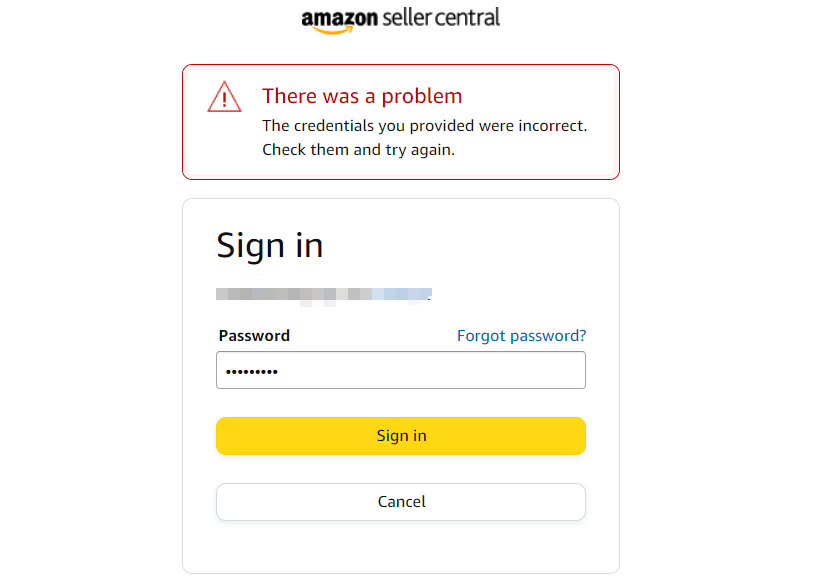This screenshot has height=581, width=824.
Task: Click the "Check them and try again" text
Action: (x=358, y=149)
